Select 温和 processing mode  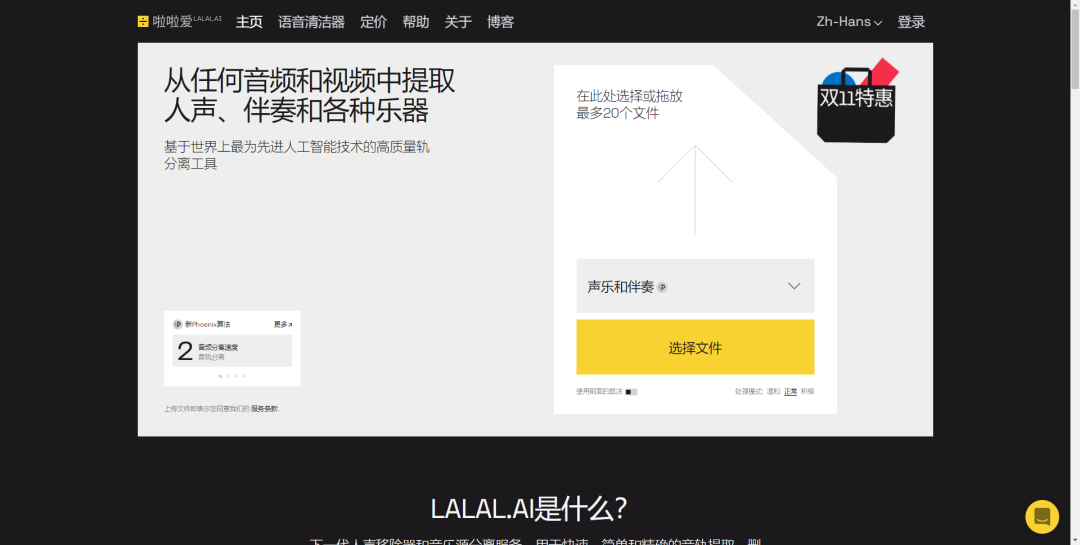tap(773, 391)
